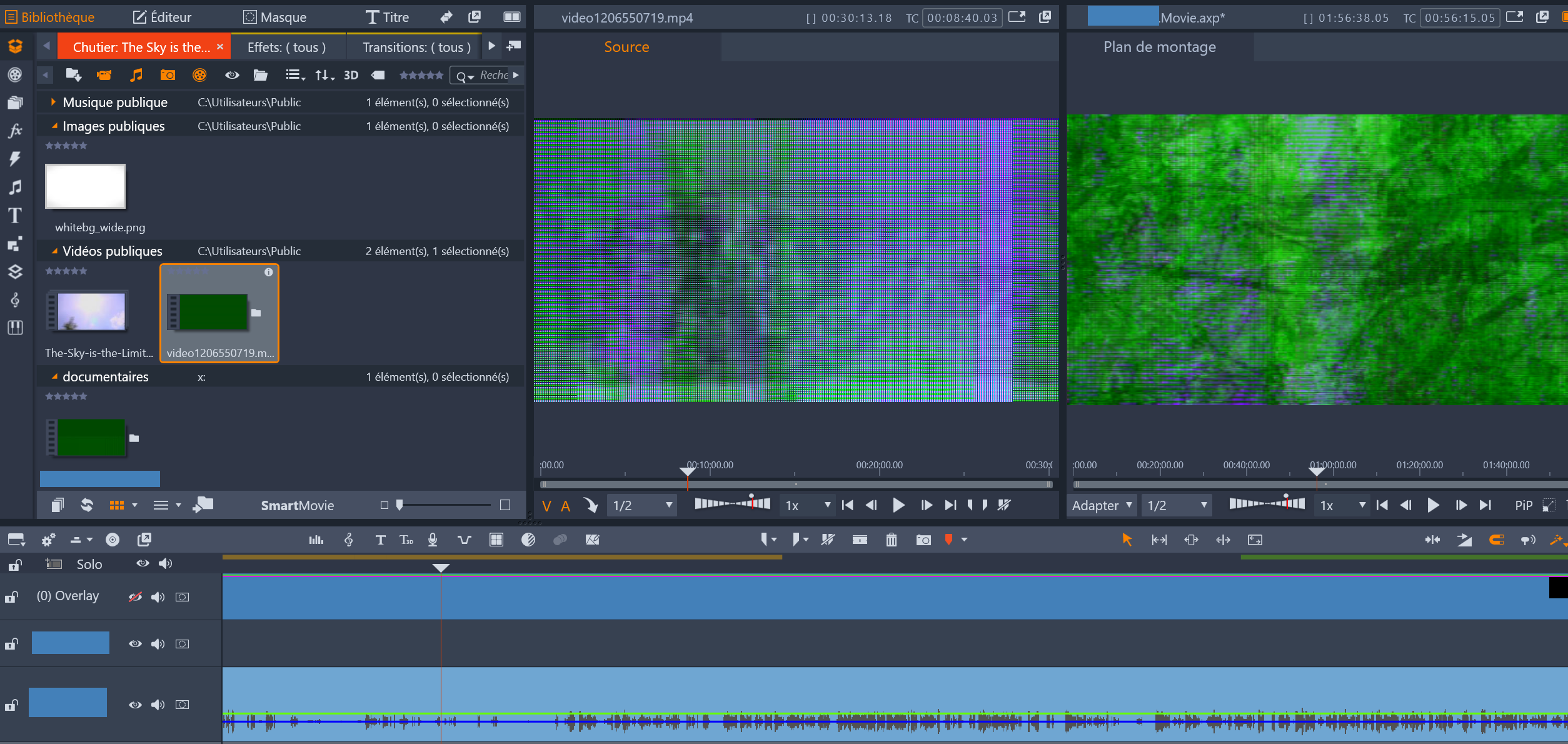
Task: Open the title creator T icon in timeline toolbar
Action: [380, 540]
